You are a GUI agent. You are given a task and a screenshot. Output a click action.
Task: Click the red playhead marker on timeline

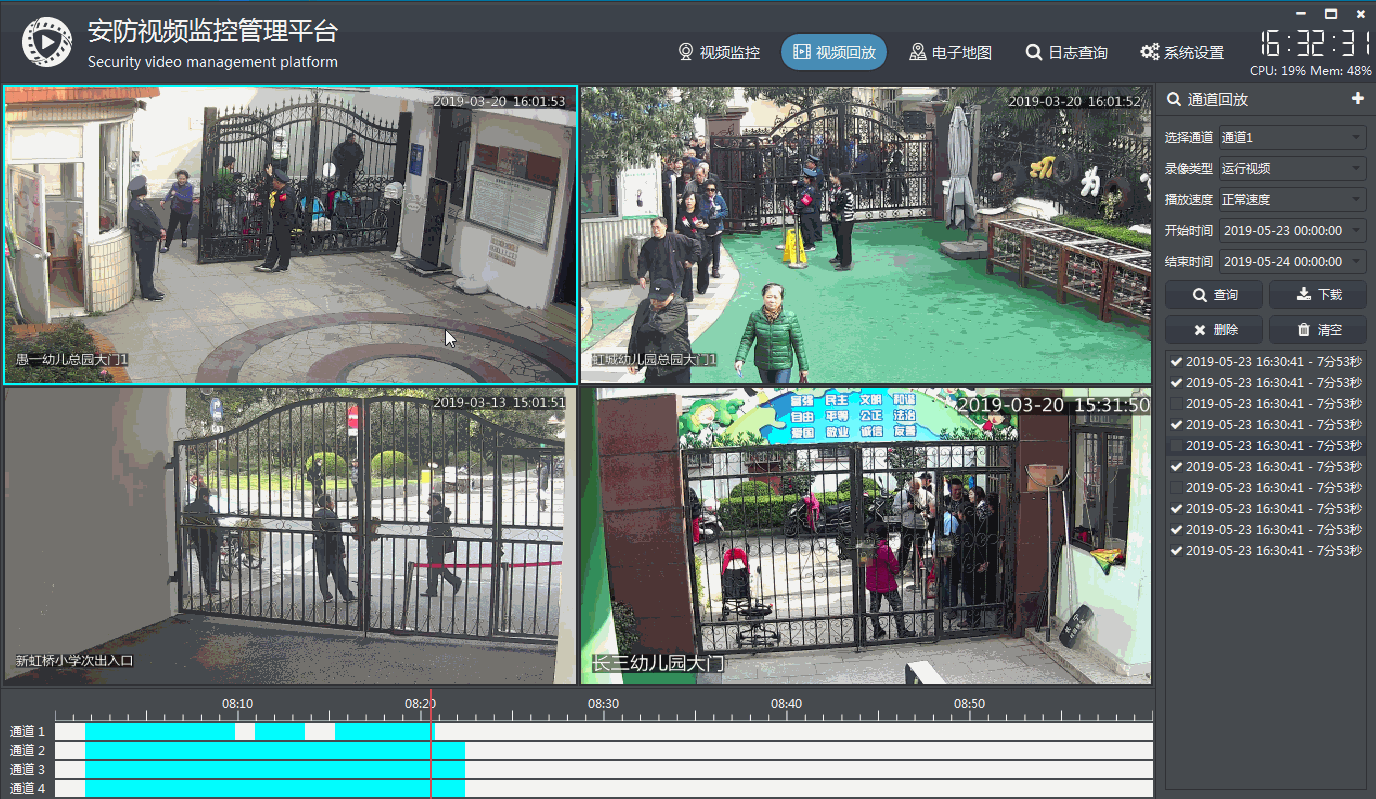(431, 742)
